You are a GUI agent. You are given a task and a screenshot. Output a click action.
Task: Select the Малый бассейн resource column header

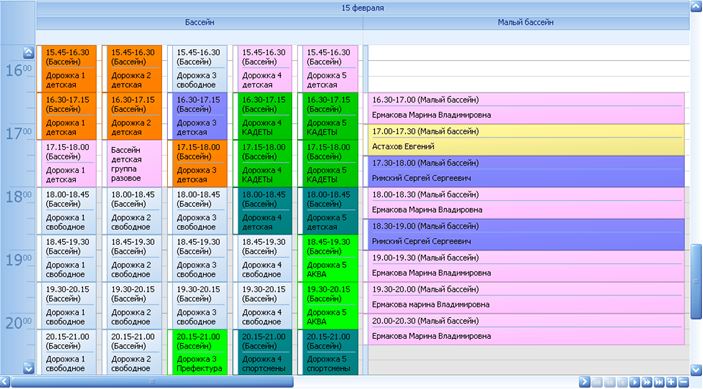526,22
